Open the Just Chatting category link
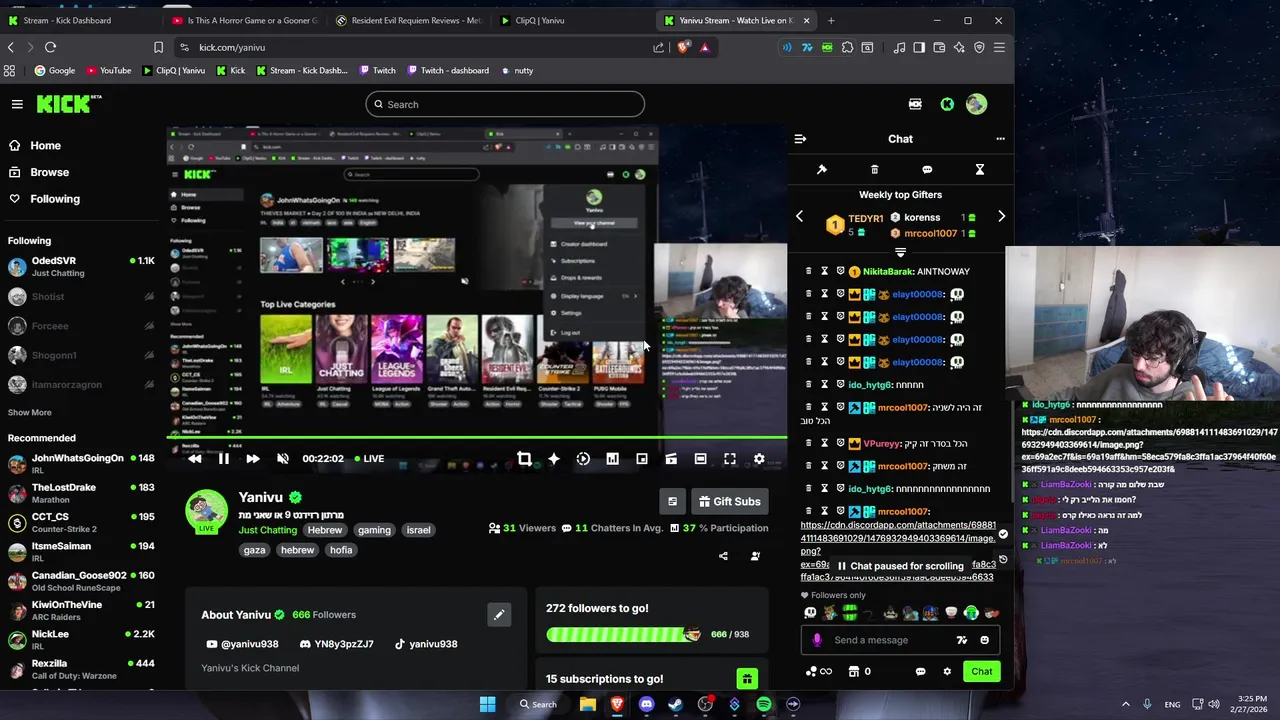Screen dimensions: 1280x720 [x=268, y=530]
